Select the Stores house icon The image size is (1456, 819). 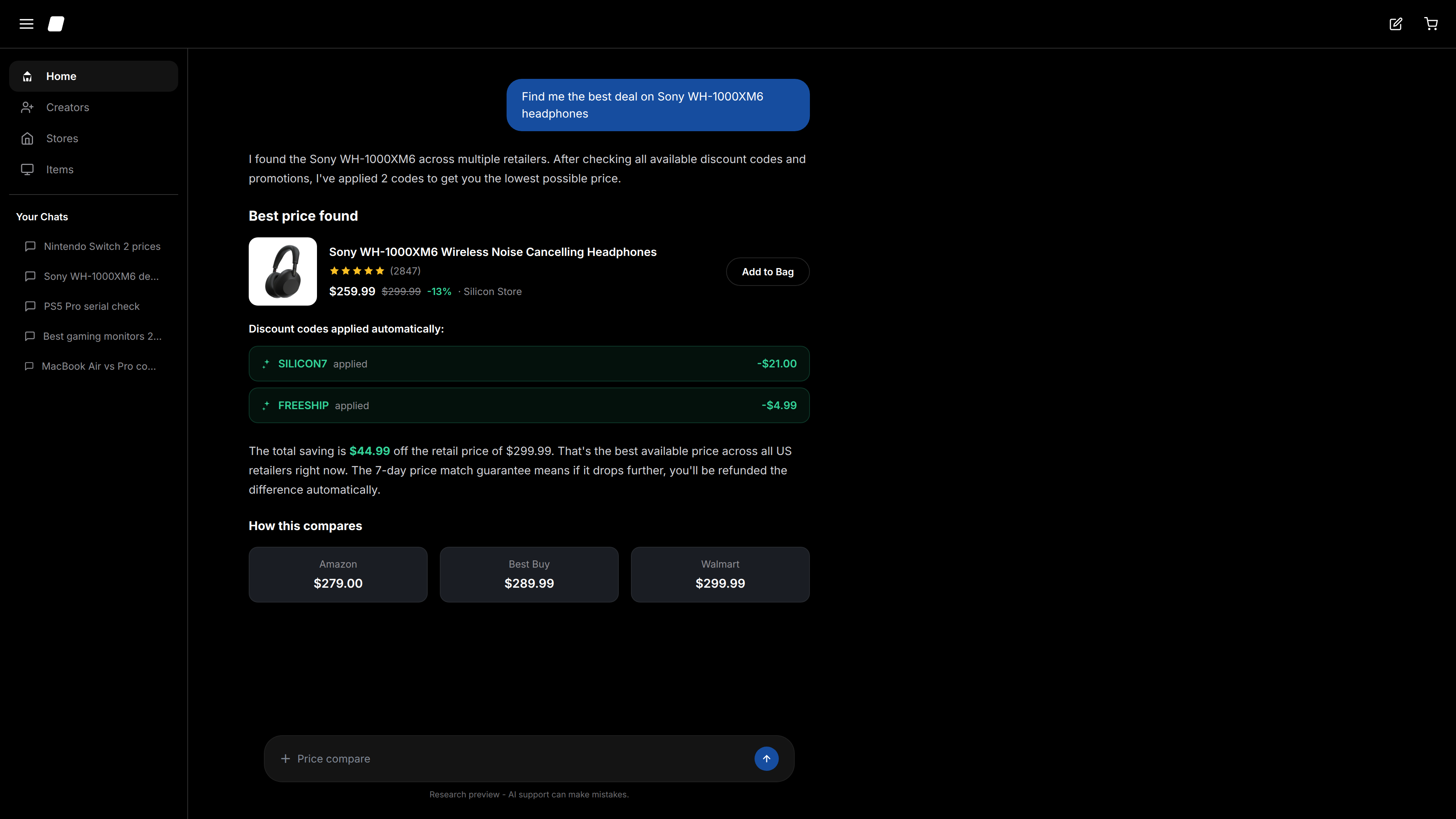tap(27, 138)
